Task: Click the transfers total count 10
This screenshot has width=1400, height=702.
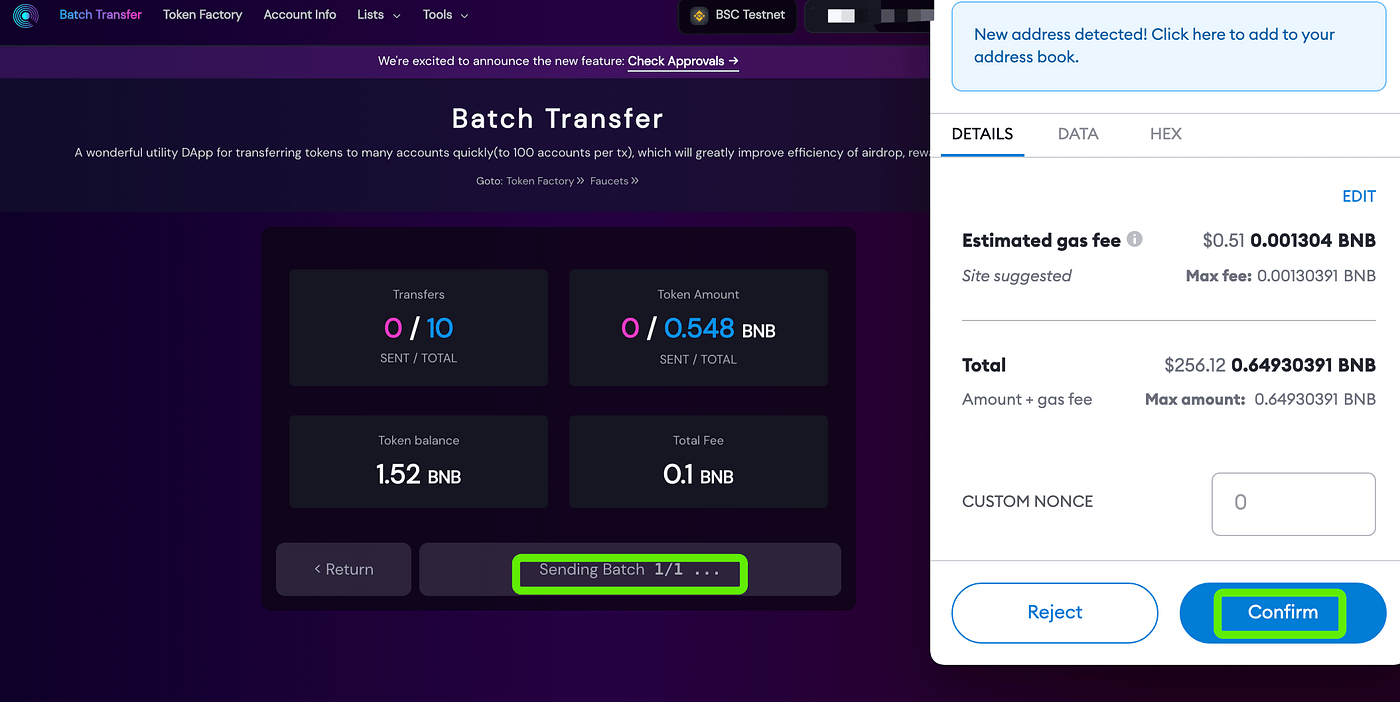Action: point(440,327)
